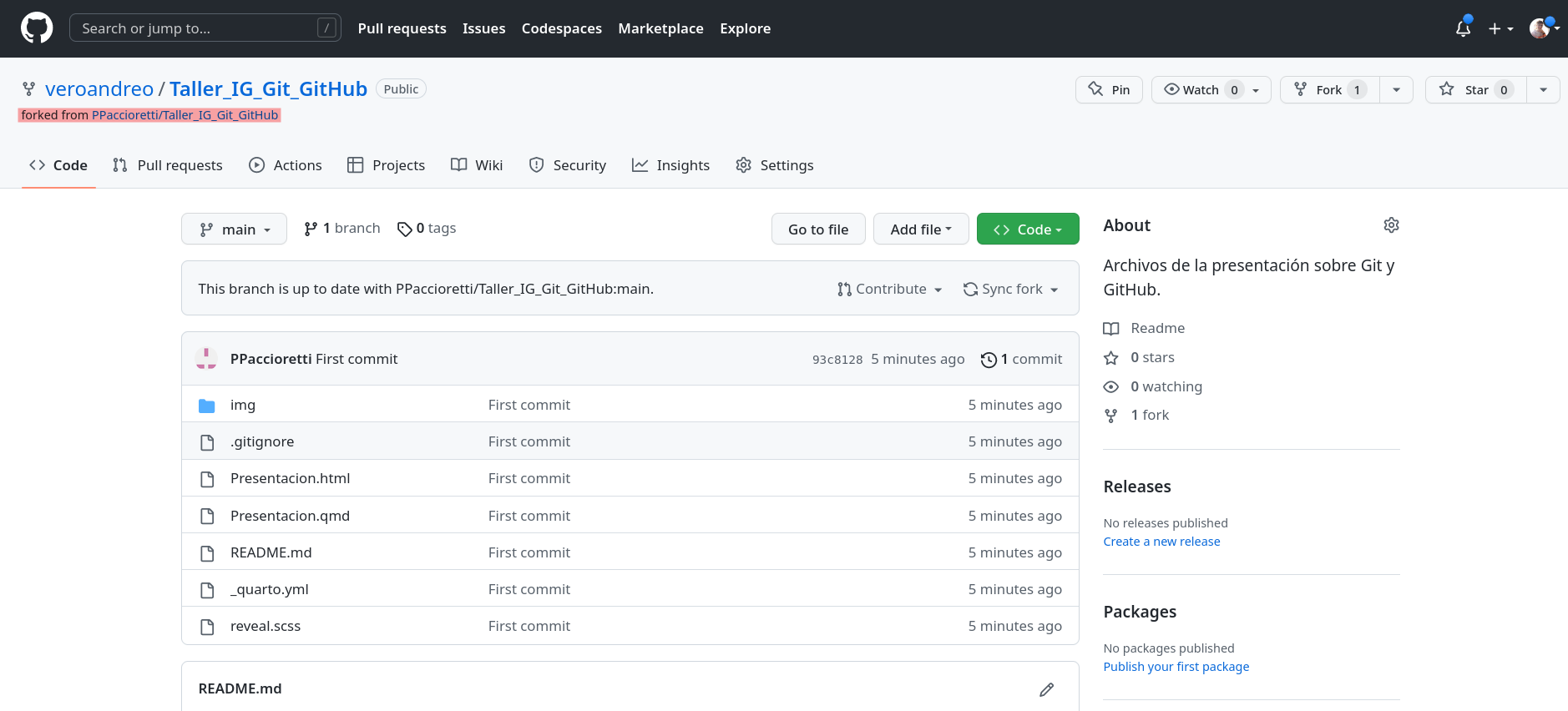Expand the main branch selector

click(234, 229)
